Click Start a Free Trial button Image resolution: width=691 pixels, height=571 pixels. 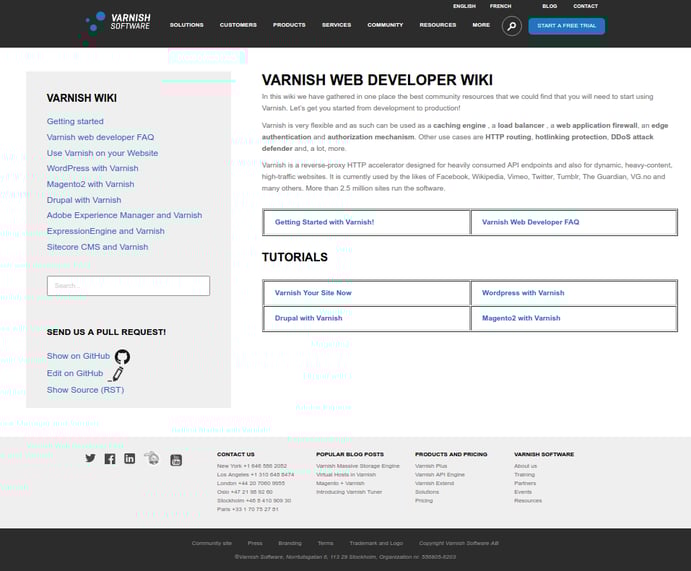tap(566, 26)
